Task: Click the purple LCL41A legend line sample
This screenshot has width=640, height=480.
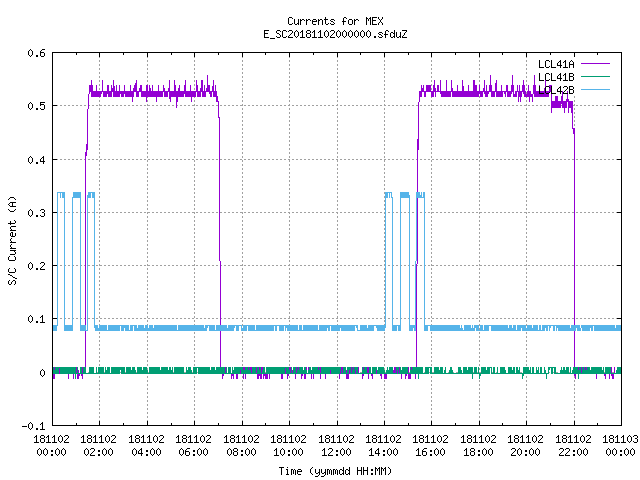Action: coord(595,64)
